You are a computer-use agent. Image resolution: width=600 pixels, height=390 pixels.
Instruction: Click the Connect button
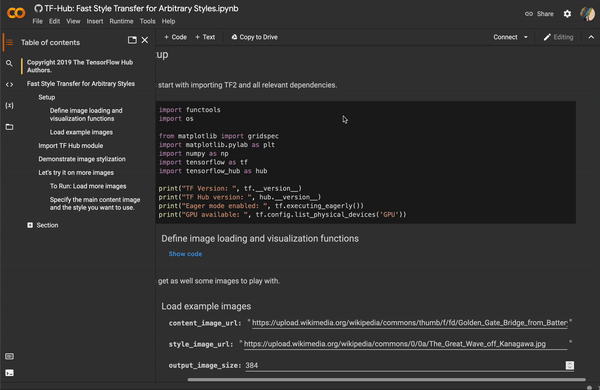tap(505, 37)
